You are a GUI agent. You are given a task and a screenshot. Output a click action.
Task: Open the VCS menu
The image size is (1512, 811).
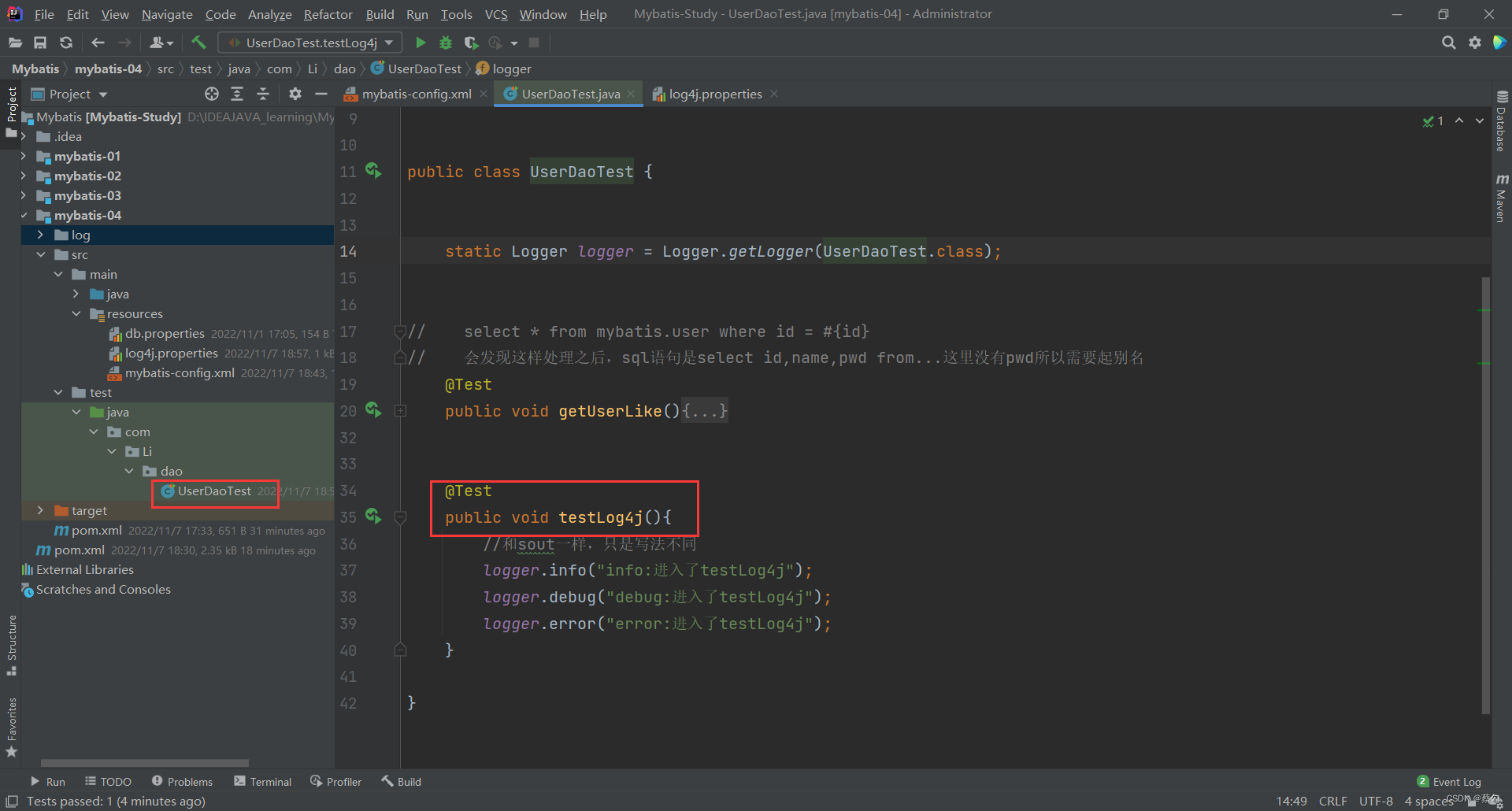click(496, 14)
